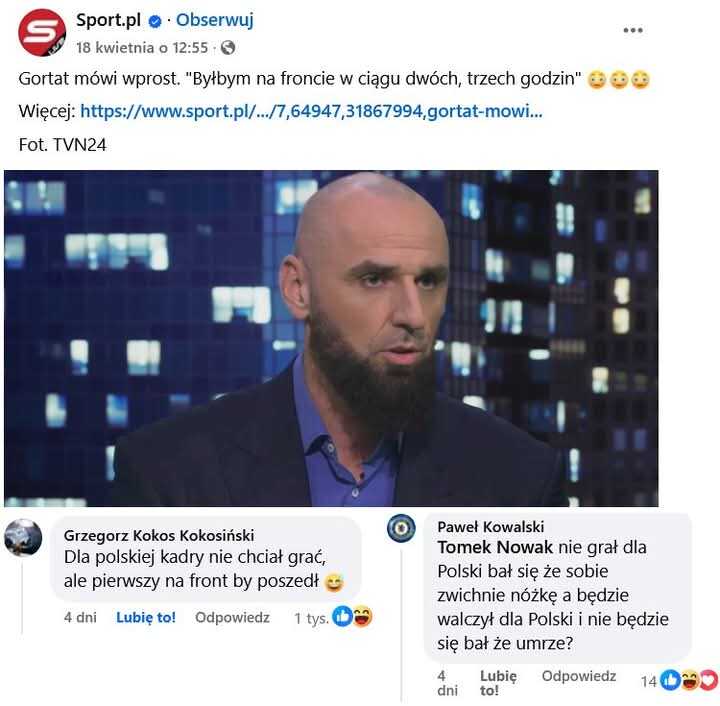View the Gortat TVN24 photo
The image size is (720, 706).
pyautogui.click(x=331, y=338)
